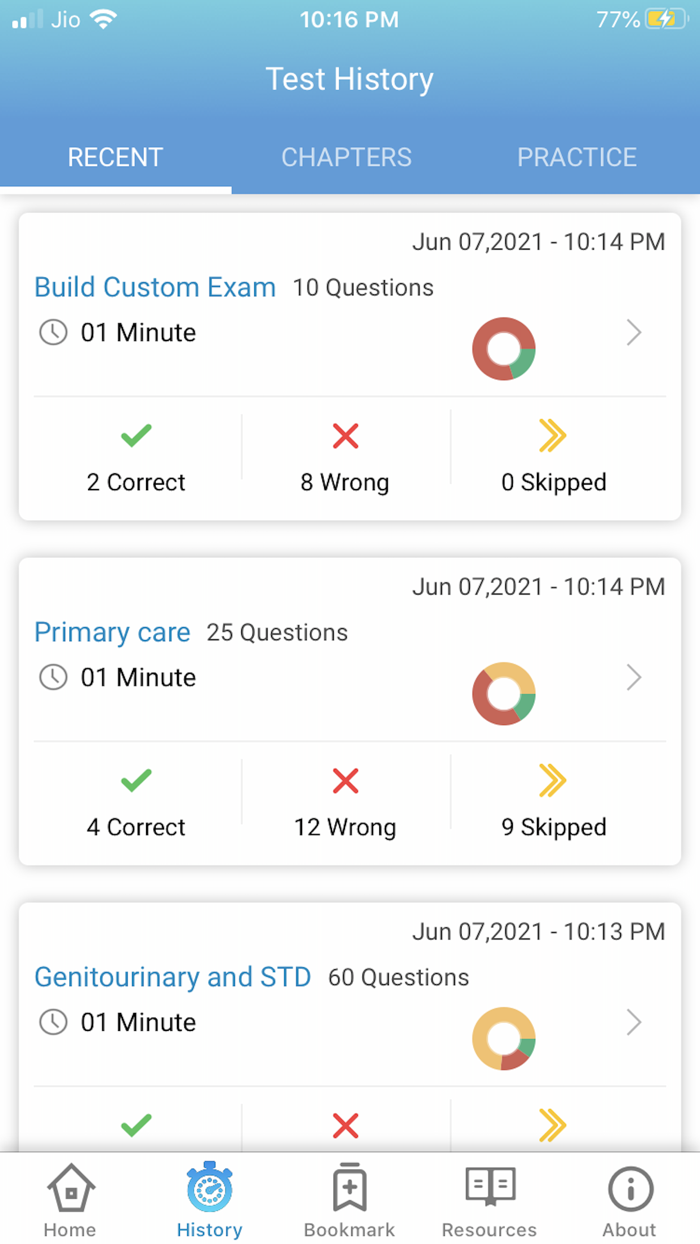700x1244 pixels.
Task: Tap the Primary care donut progress chart
Action: click(504, 693)
